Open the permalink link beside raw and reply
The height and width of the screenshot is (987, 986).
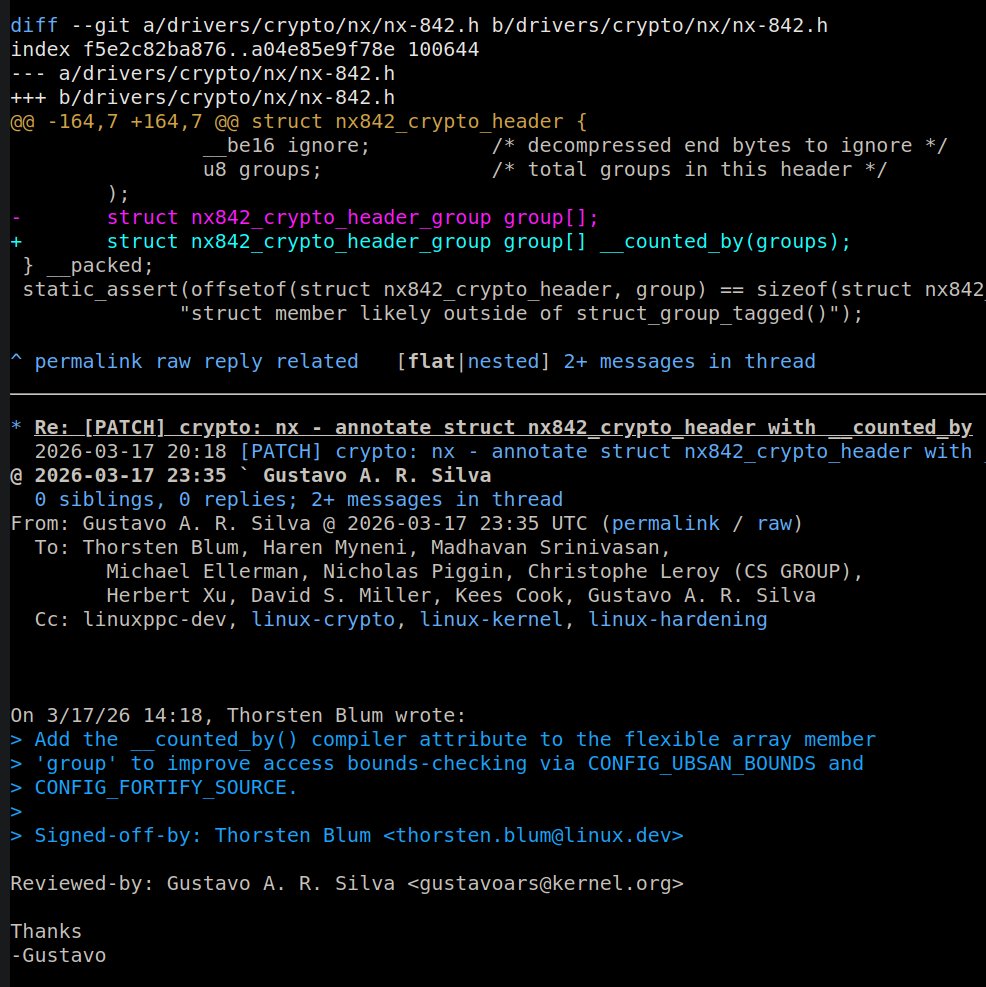(x=88, y=361)
